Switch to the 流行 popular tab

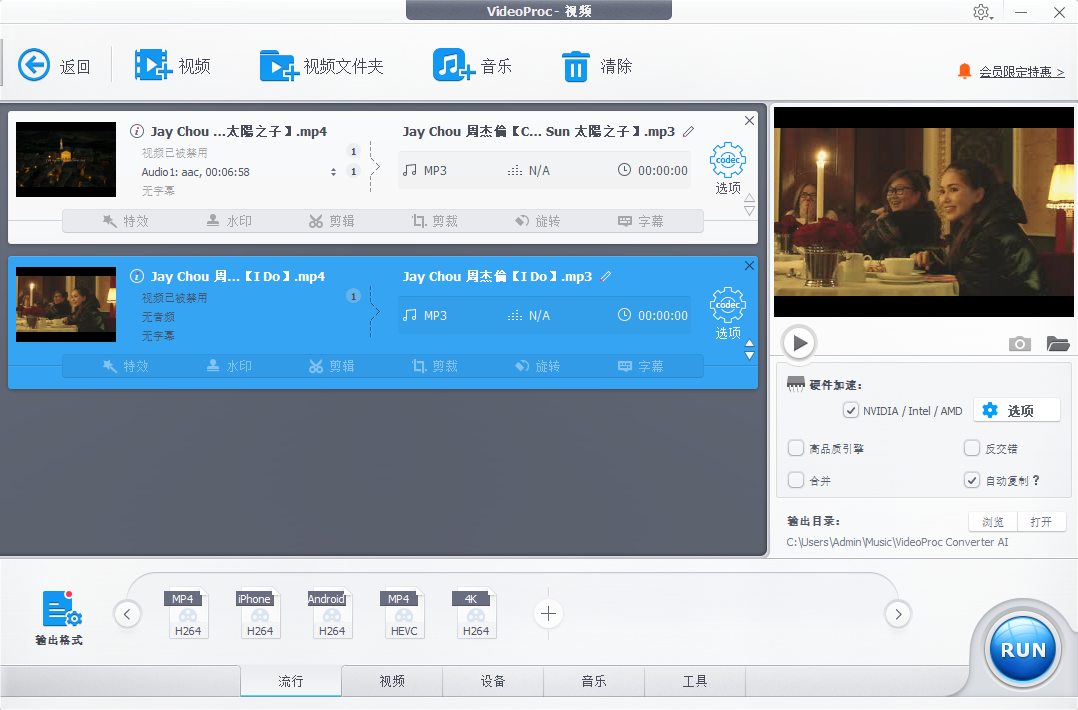291,681
